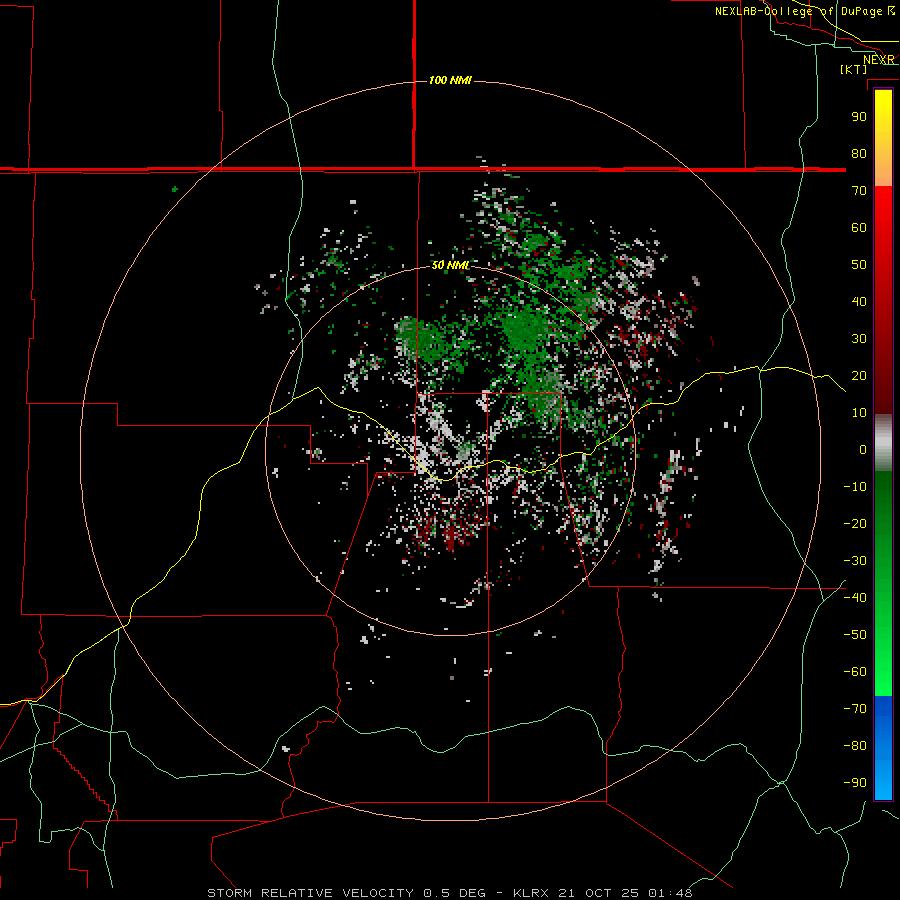900x900 pixels.
Task: Click the KLRX radar site identifier
Action: (x=532, y=893)
